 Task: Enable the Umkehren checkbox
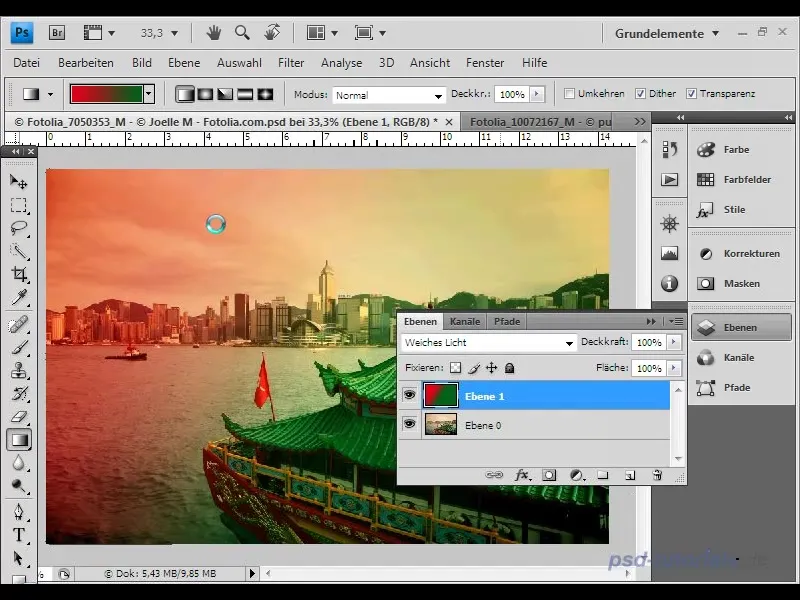569,94
